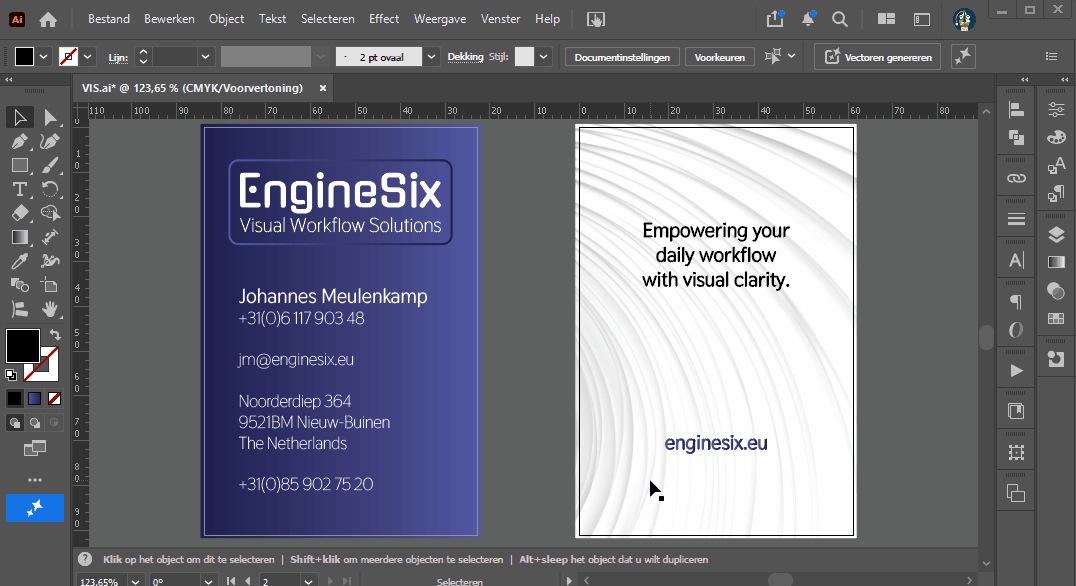Open the Object menu
Viewport: 1076px width, 586px height.
226,19
